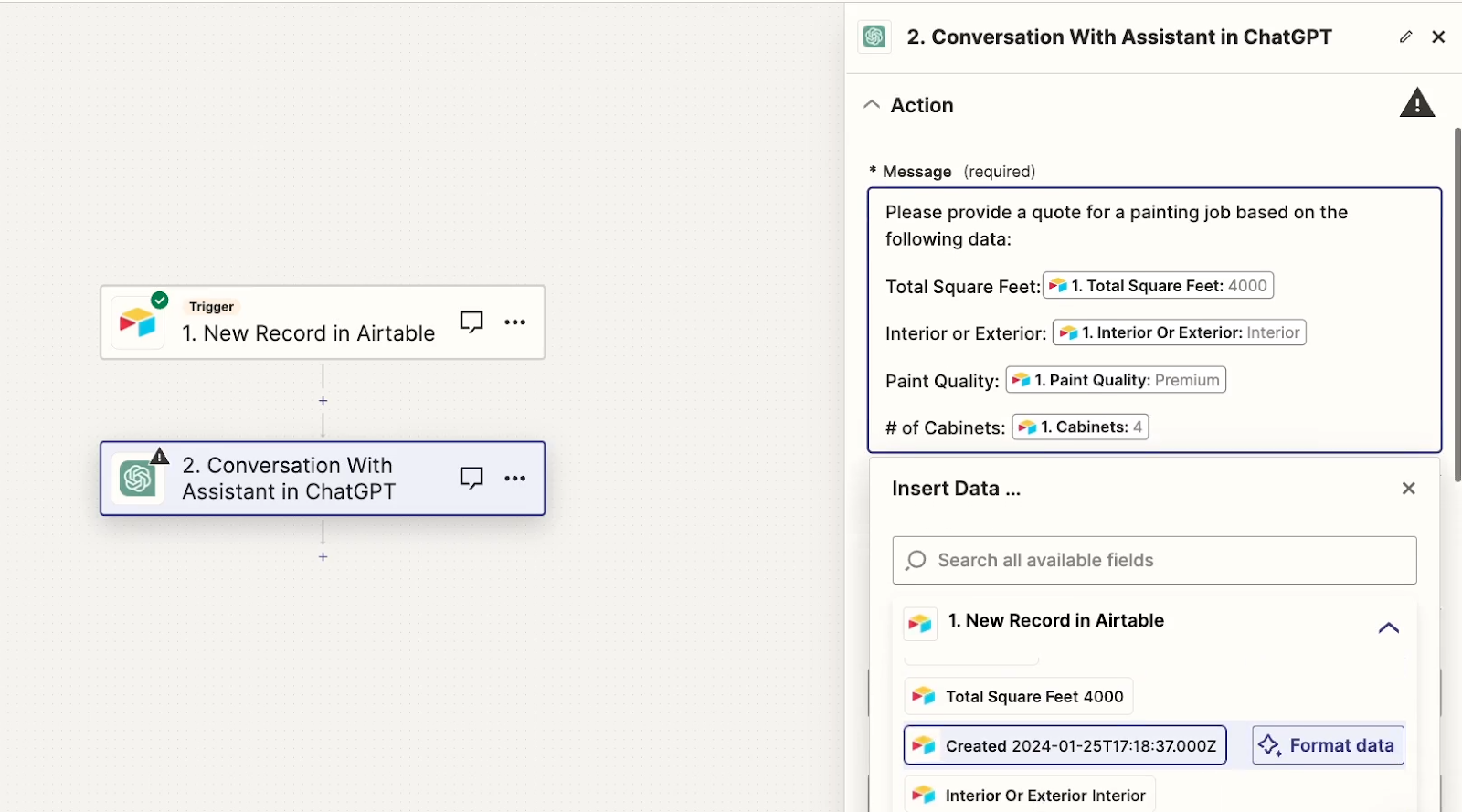The width and height of the screenshot is (1462, 812).
Task: Click the Airtable icon on the trigger step
Action: tap(137, 322)
